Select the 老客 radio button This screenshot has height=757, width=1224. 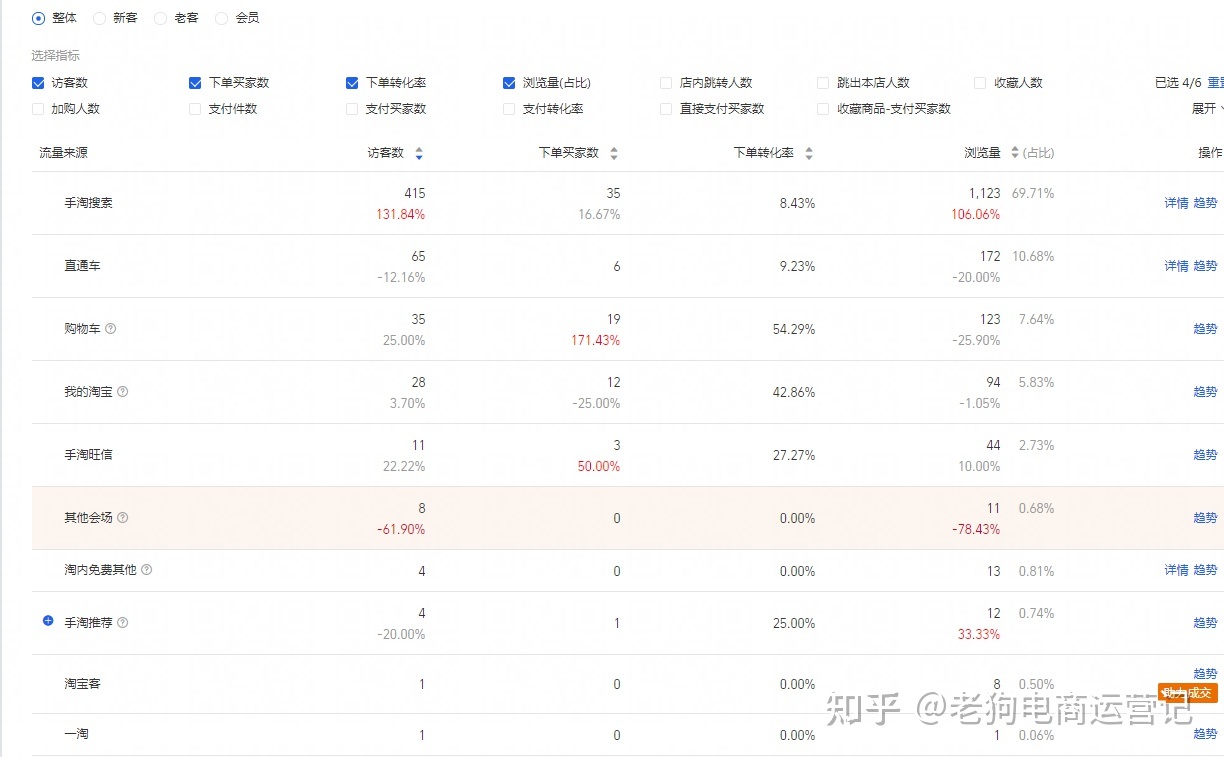tap(160, 18)
